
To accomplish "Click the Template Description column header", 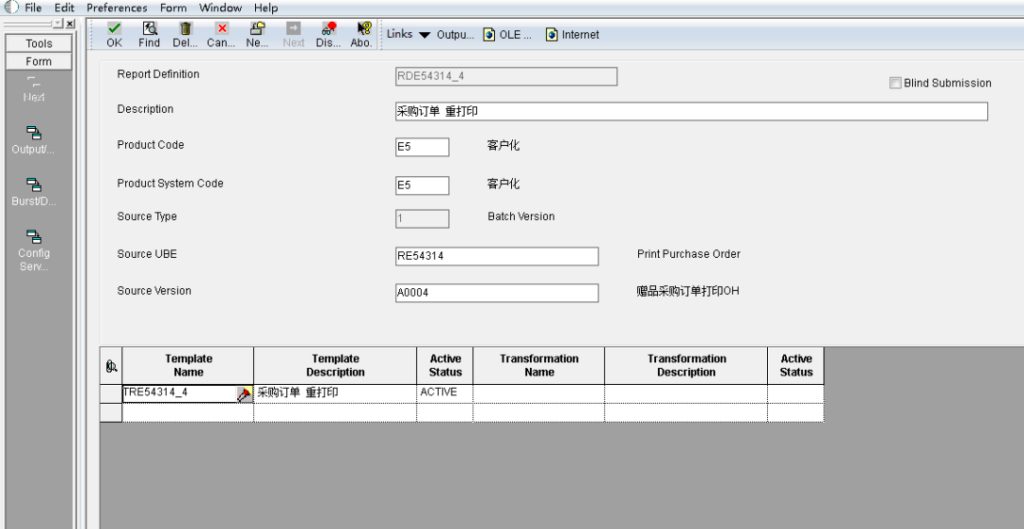I will 335,366.
